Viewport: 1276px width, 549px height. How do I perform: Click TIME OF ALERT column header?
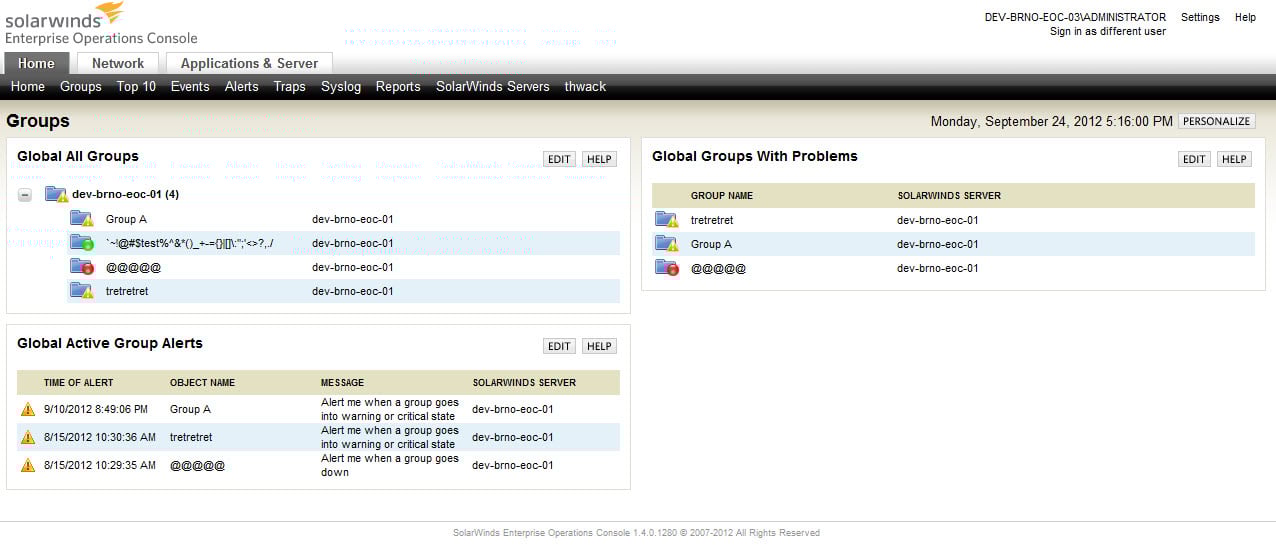78,382
